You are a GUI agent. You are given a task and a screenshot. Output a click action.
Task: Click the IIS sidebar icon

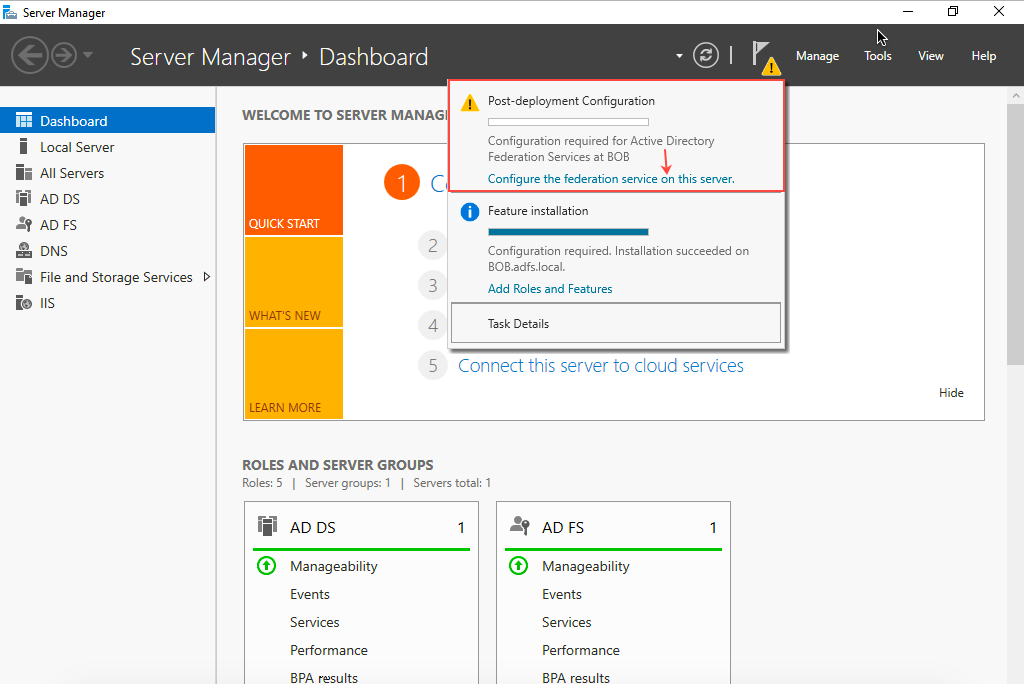tap(24, 303)
